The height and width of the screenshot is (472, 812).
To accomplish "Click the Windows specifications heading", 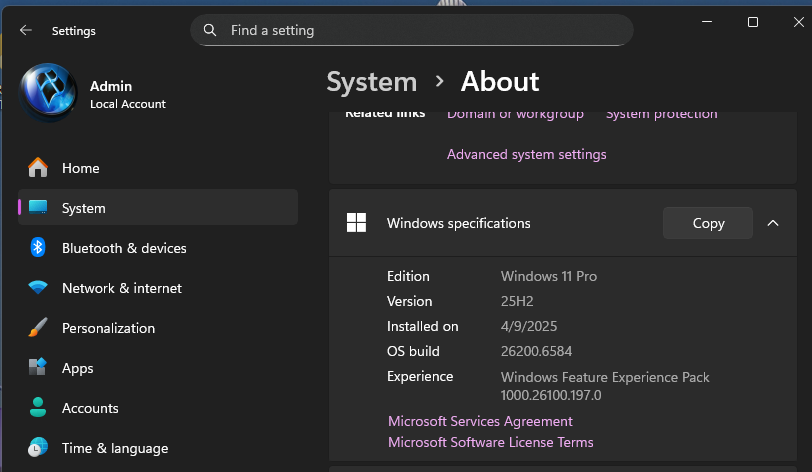I will click(458, 223).
